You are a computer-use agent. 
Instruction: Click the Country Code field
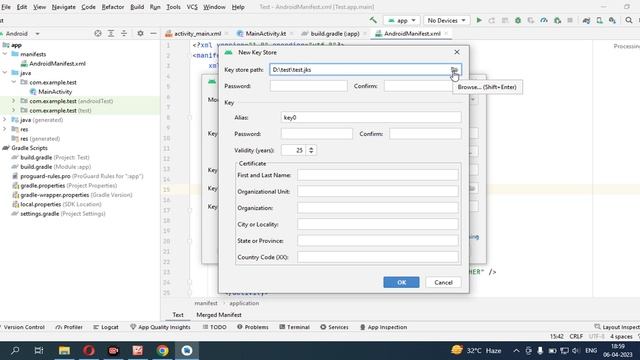click(378, 257)
